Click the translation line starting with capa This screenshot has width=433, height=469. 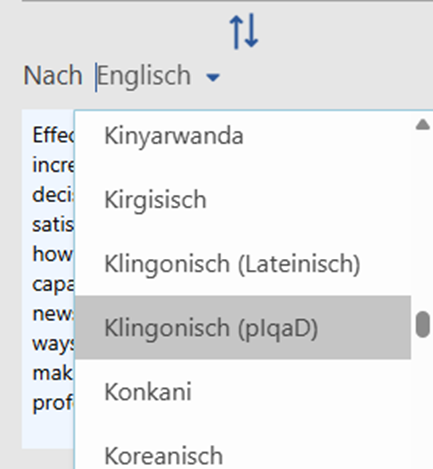(x=53, y=285)
